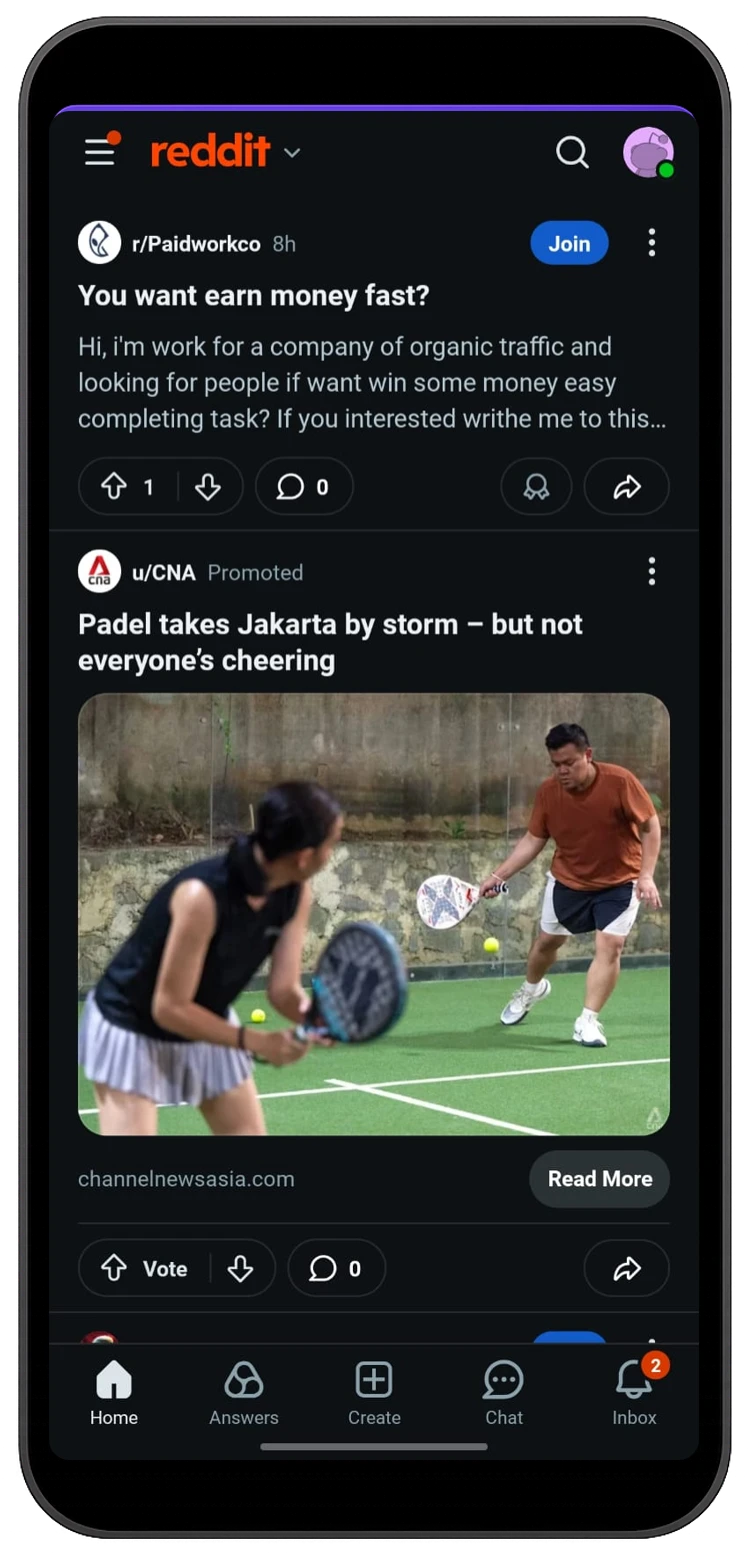
Task: Open the Padel players image thumbnail
Action: pyautogui.click(x=374, y=914)
